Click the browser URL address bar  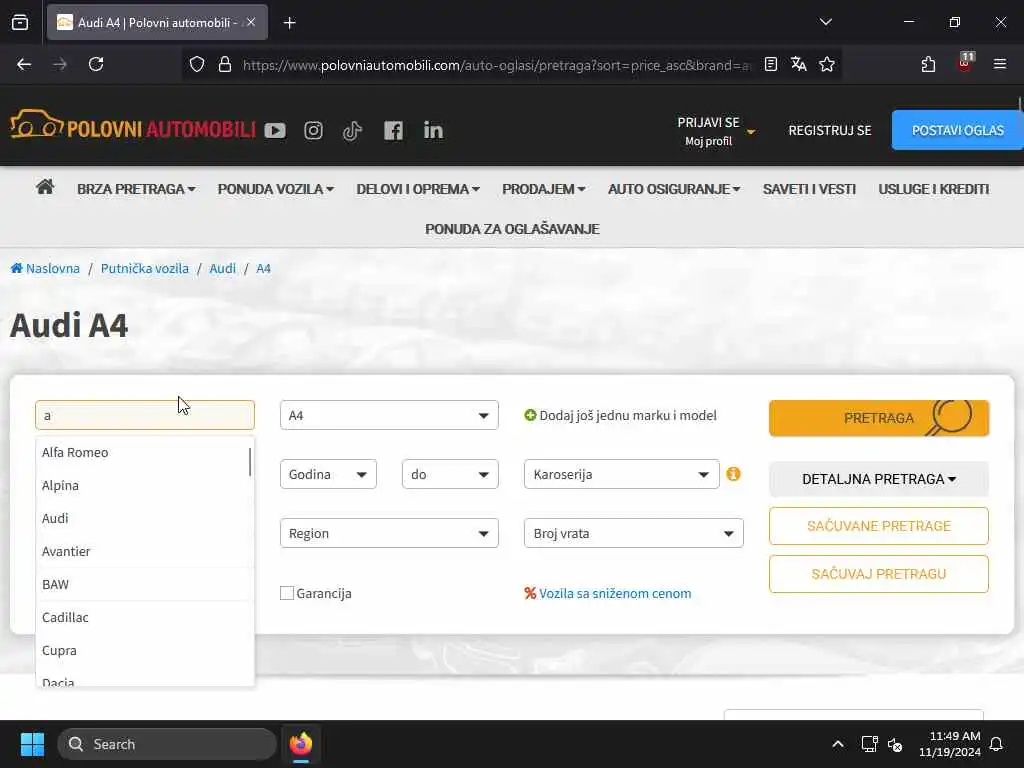(x=496, y=65)
